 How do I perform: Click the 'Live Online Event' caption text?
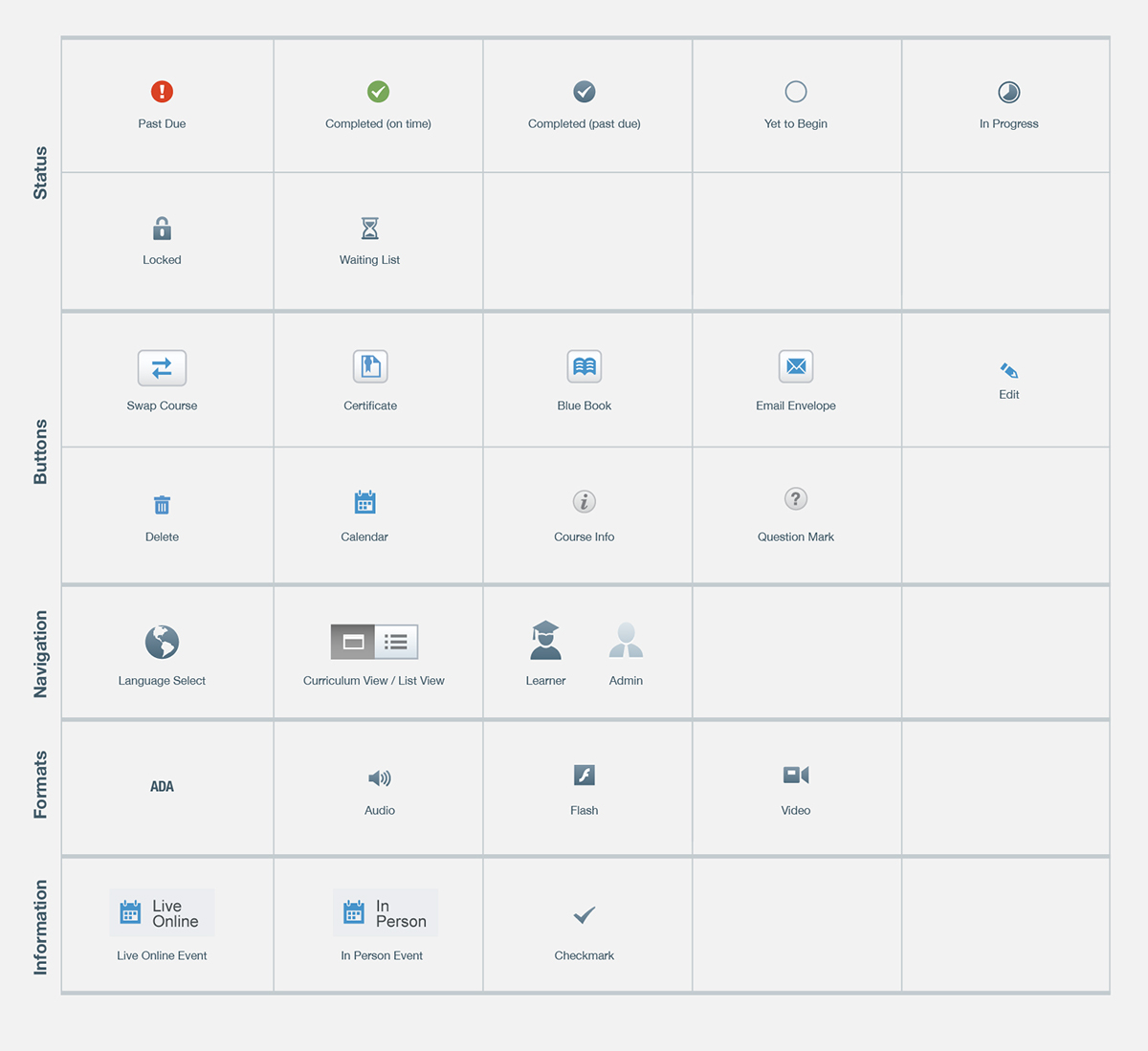point(162,955)
